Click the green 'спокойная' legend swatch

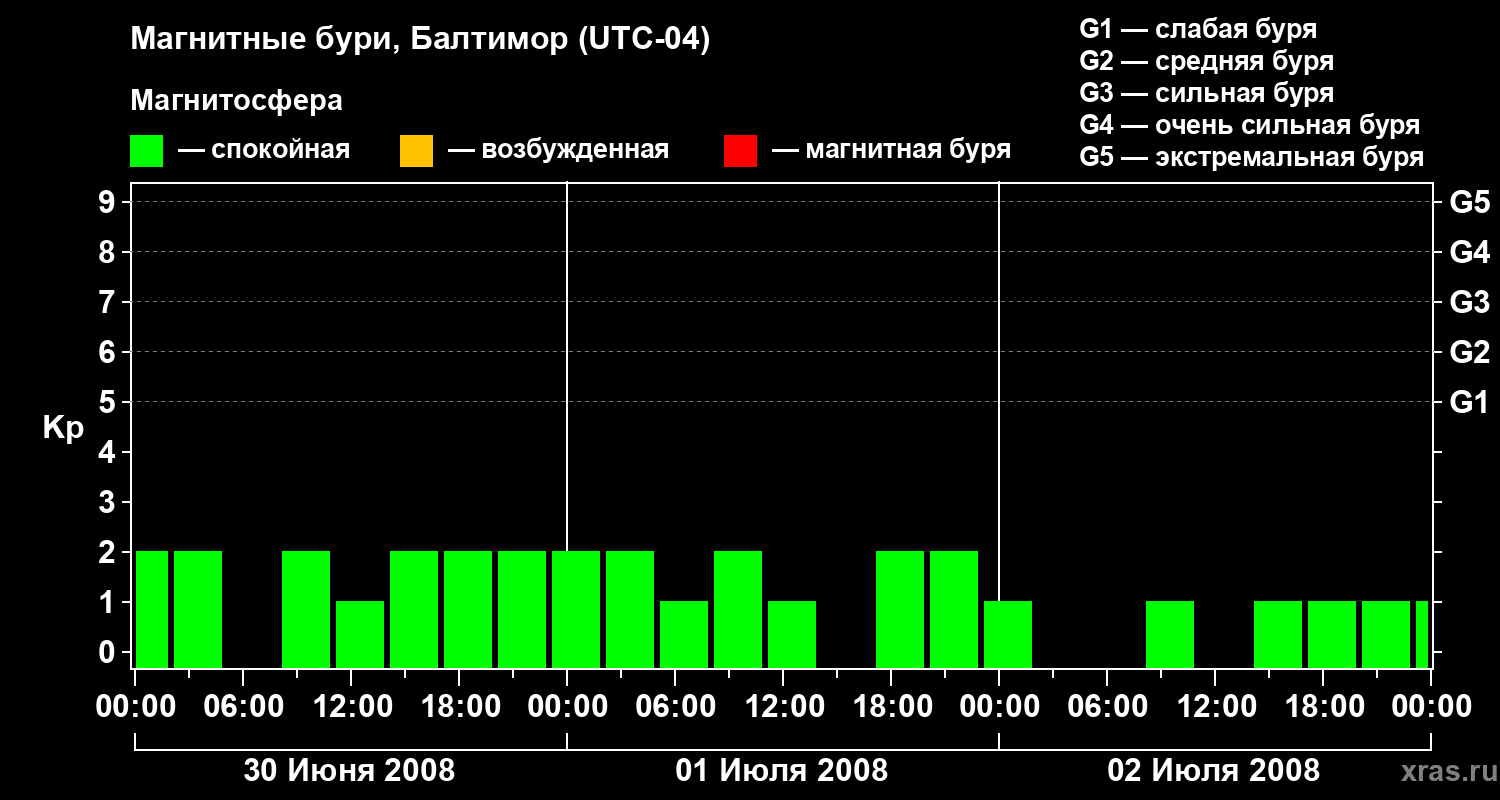(147, 151)
